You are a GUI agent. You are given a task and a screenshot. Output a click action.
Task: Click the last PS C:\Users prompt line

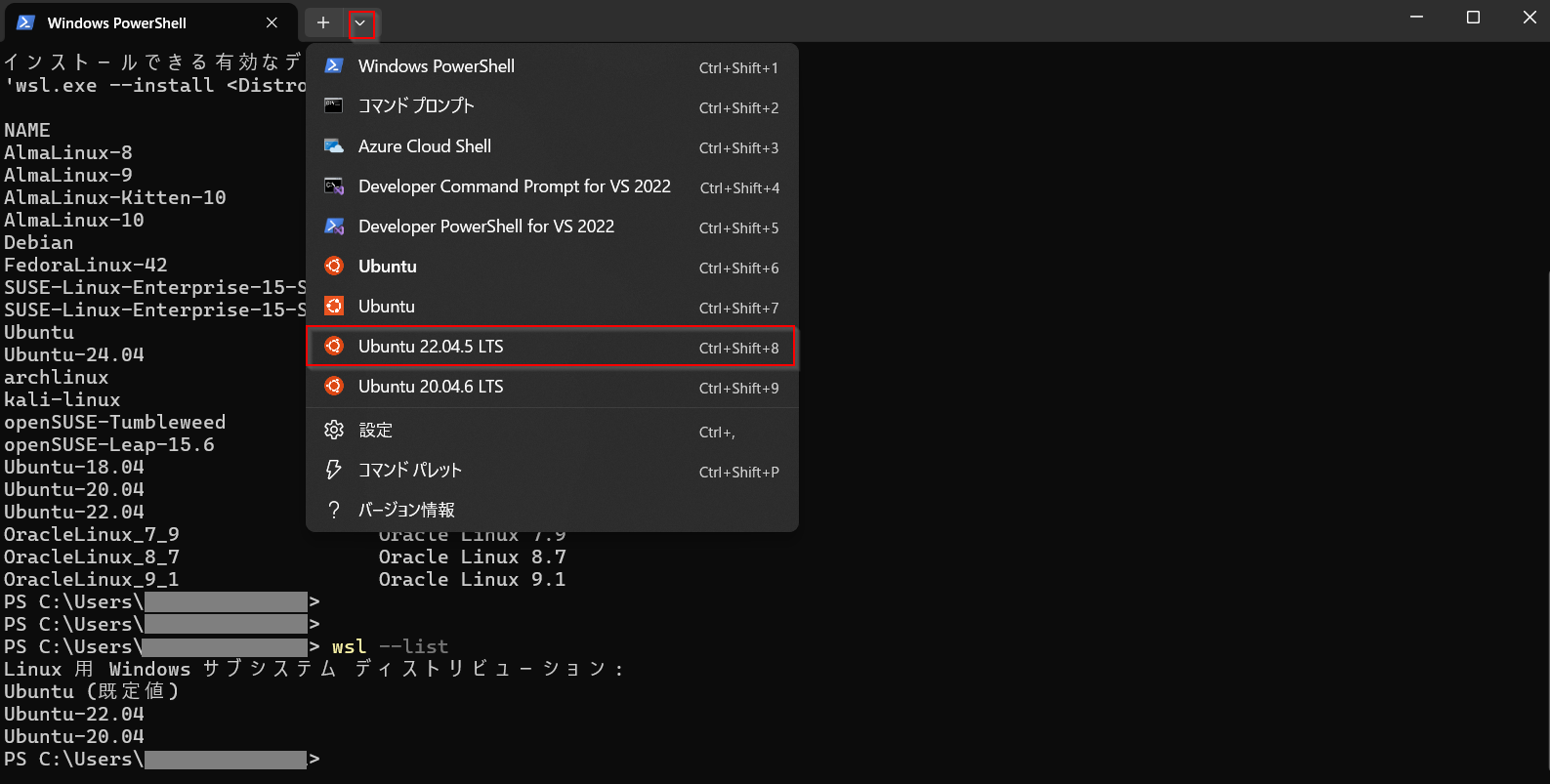[161, 759]
